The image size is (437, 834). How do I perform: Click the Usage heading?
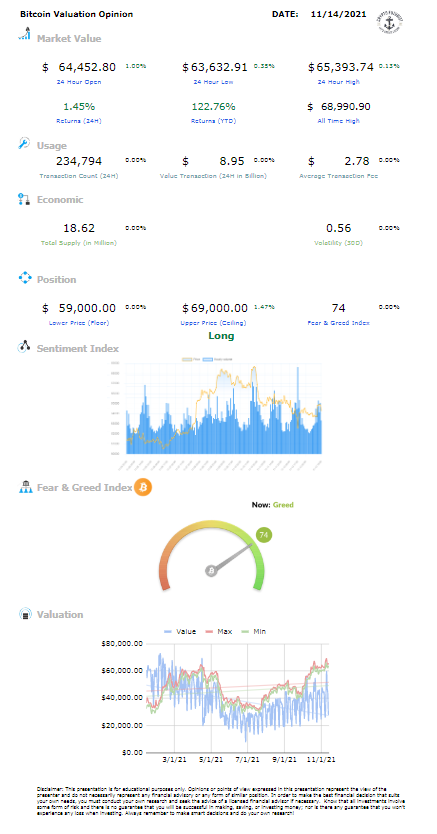pos(52,145)
